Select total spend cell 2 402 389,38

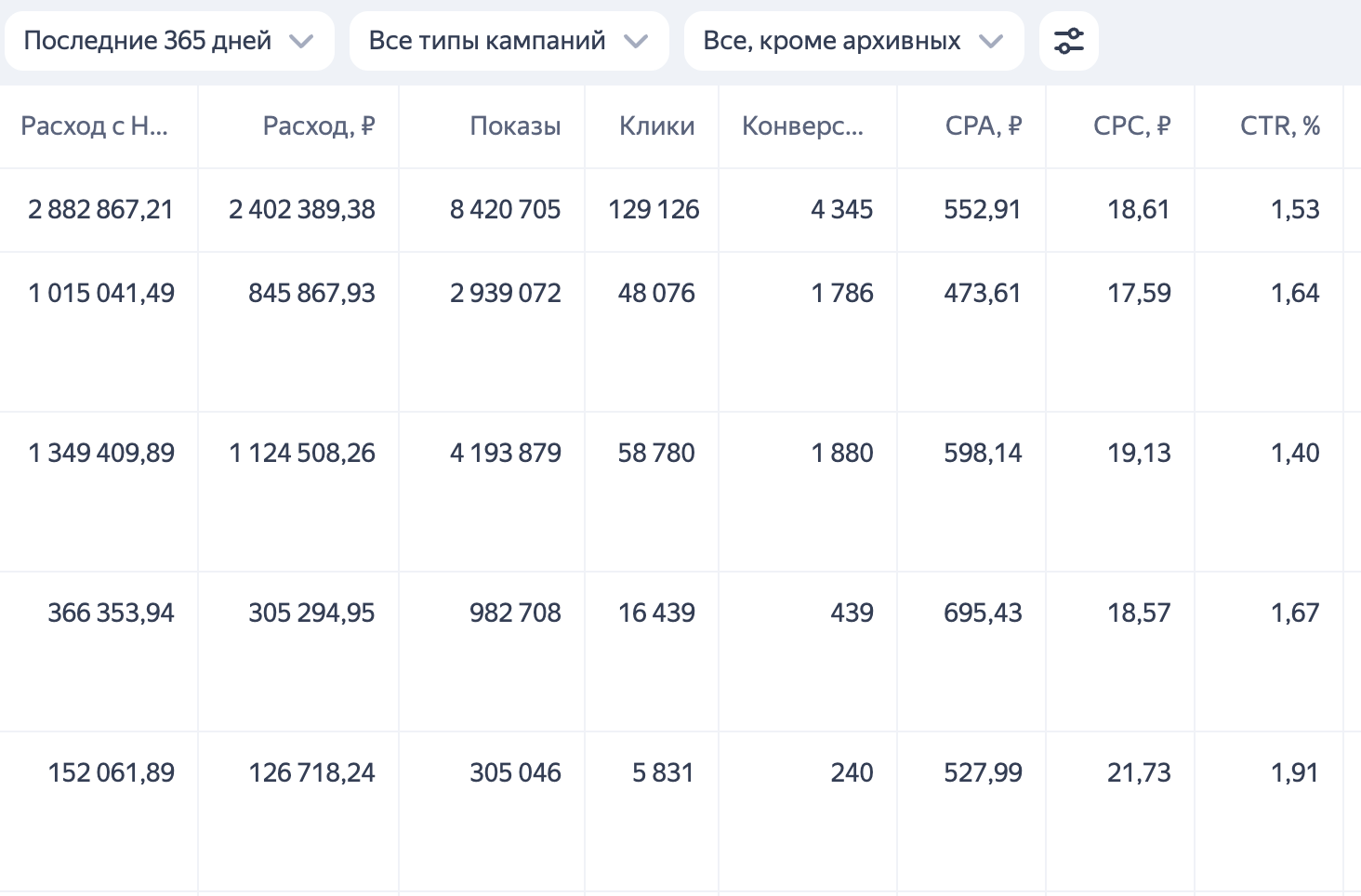pyautogui.click(x=302, y=210)
